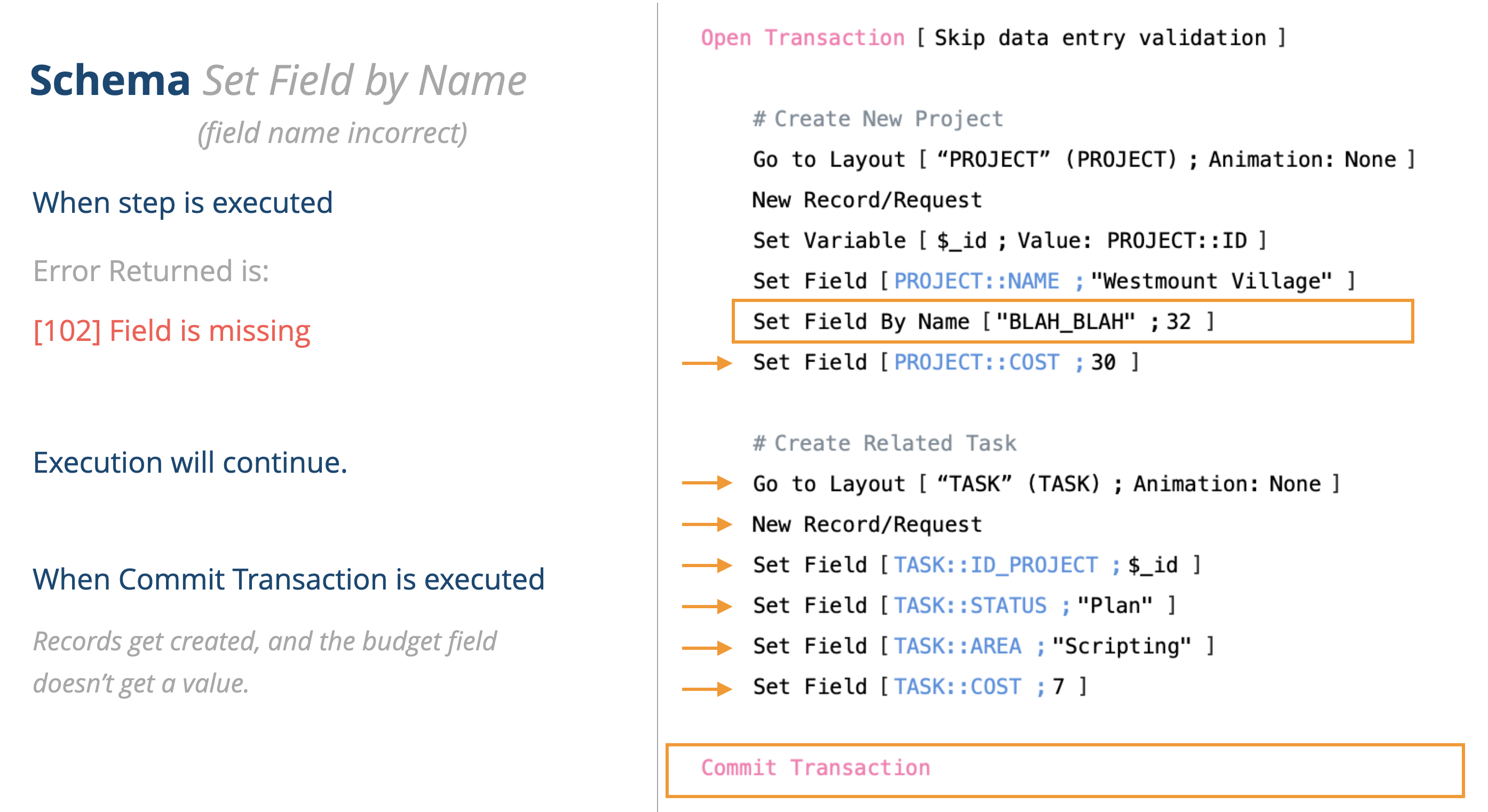Viewport: 1488px width, 812px height.
Task: Click the "(field name incorrect)" subtitle
Action: pyautogui.click(x=332, y=133)
